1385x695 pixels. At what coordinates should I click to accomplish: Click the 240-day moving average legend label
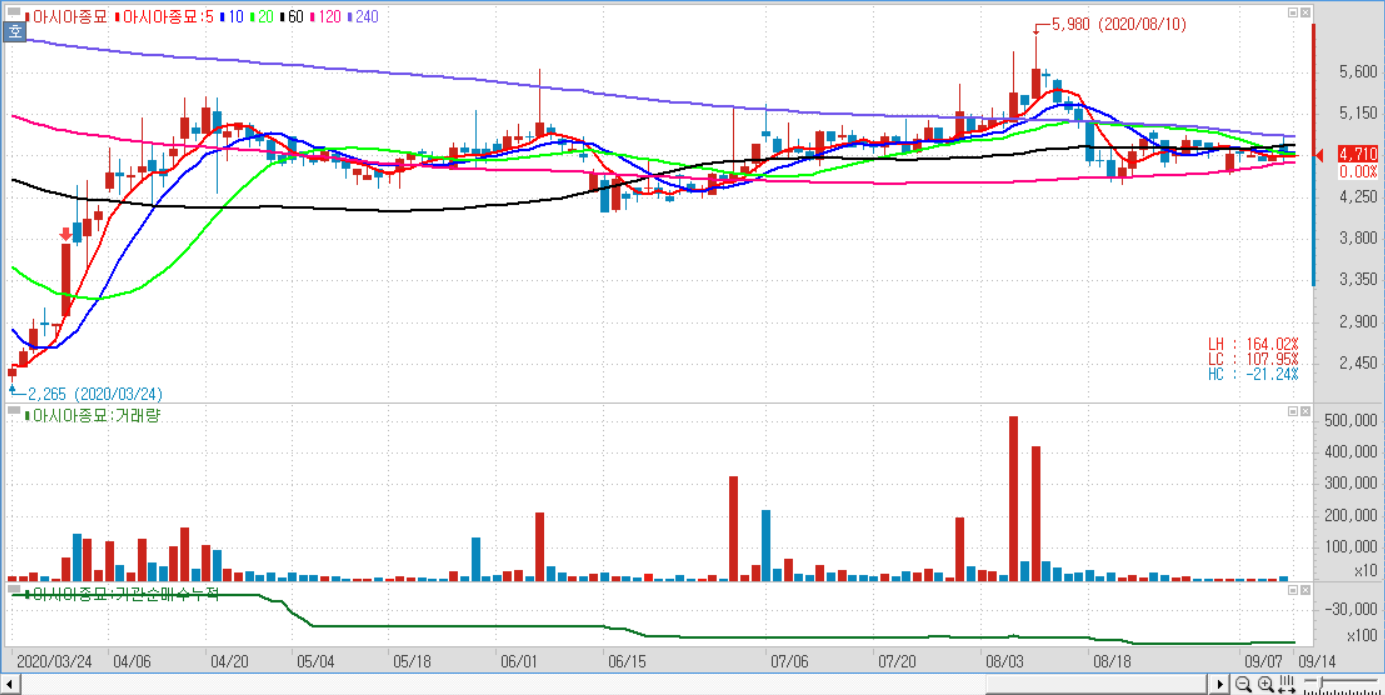[x=361, y=17]
